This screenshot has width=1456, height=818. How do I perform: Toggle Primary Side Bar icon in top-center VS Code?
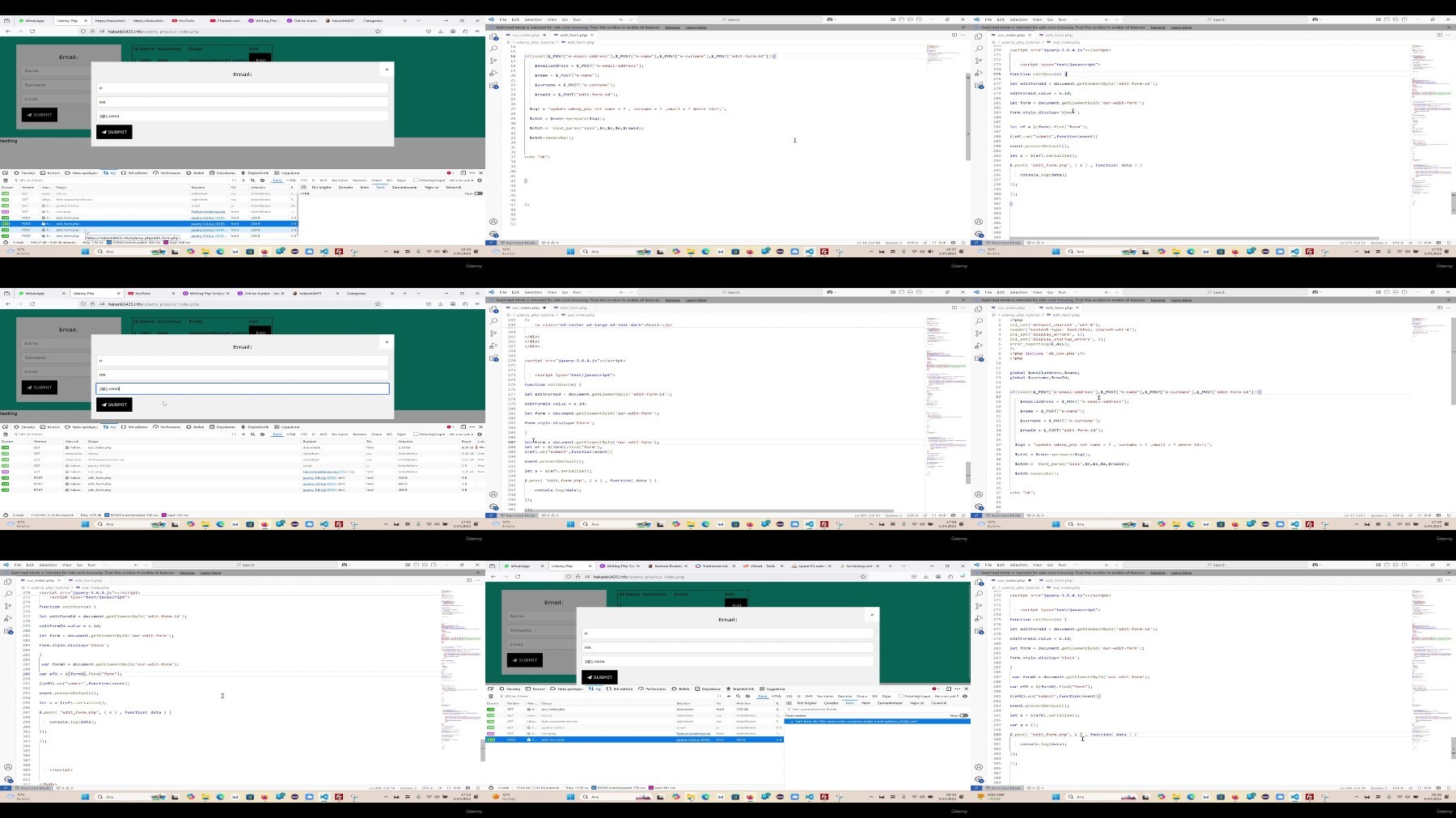click(x=901, y=19)
